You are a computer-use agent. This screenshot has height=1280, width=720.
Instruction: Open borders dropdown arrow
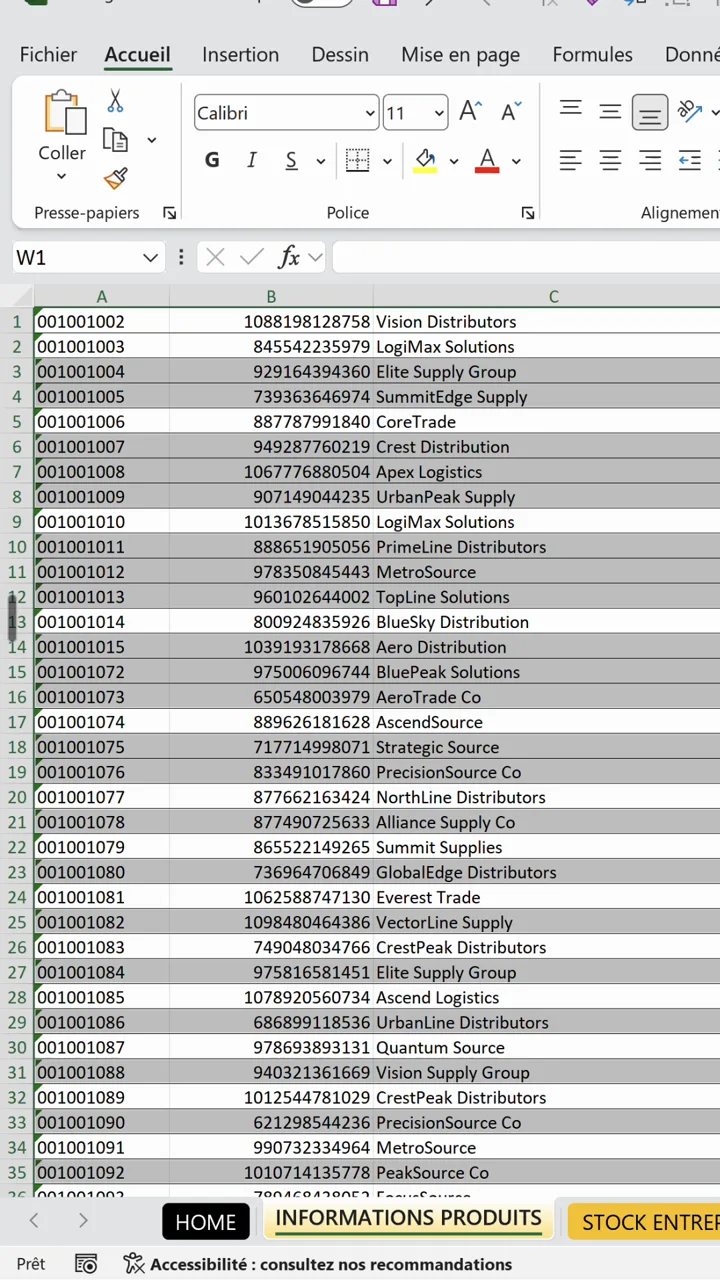tap(387, 161)
